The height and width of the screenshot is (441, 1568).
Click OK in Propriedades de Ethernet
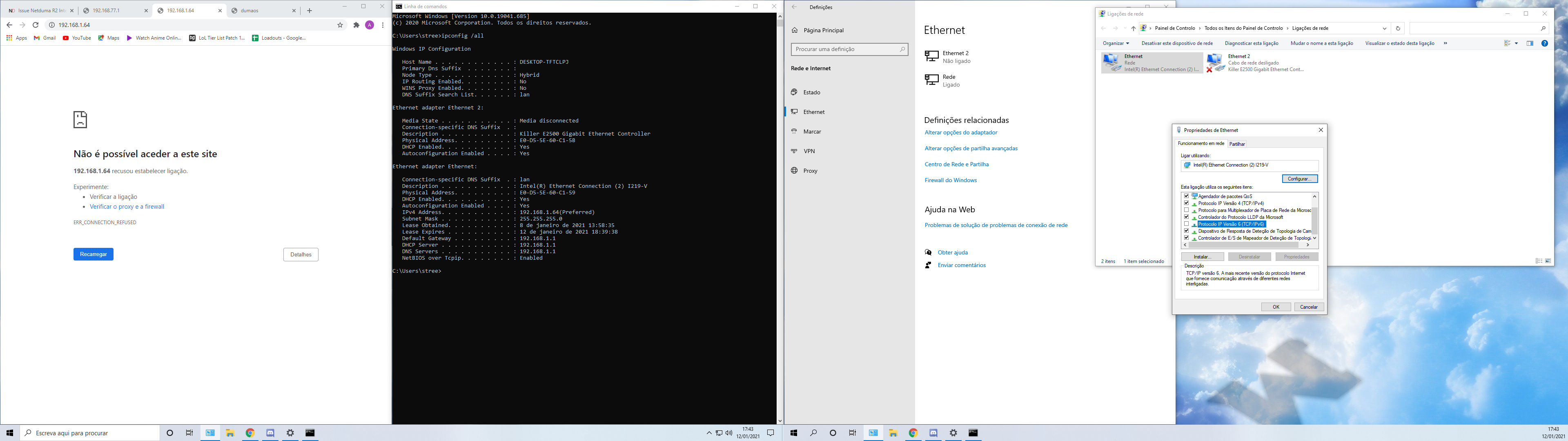(1276, 307)
